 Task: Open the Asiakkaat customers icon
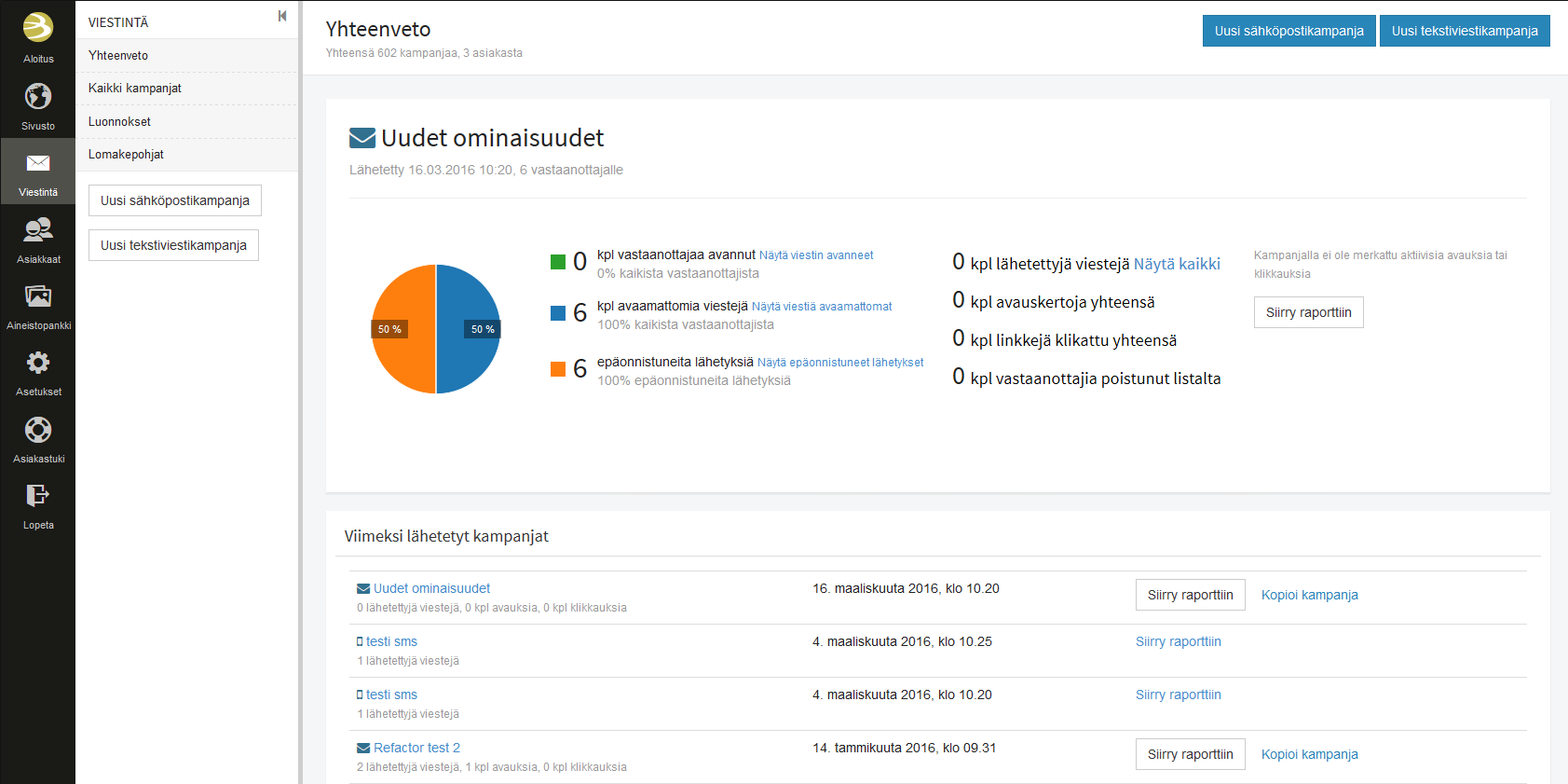pyautogui.click(x=38, y=230)
